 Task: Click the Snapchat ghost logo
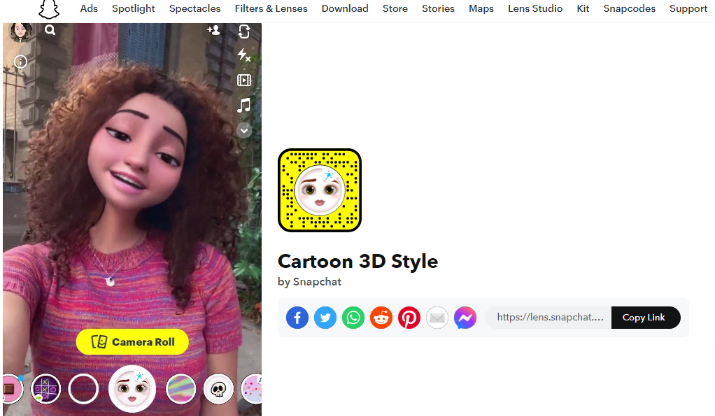[49, 9]
